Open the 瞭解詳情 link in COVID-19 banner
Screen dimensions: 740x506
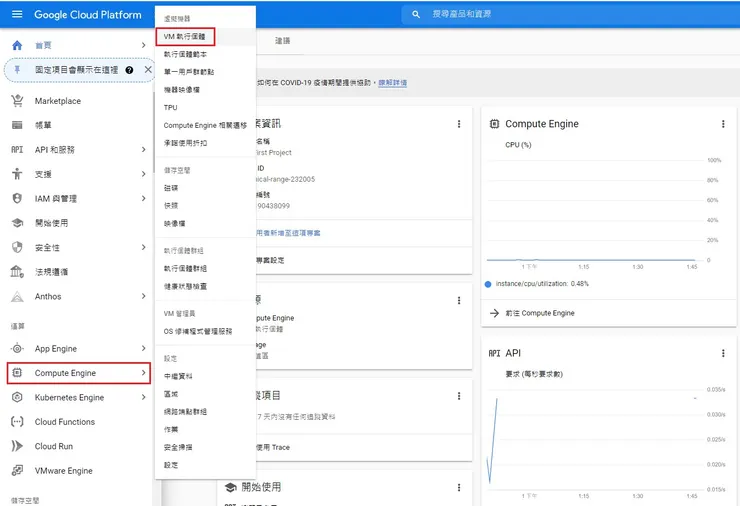[393, 83]
